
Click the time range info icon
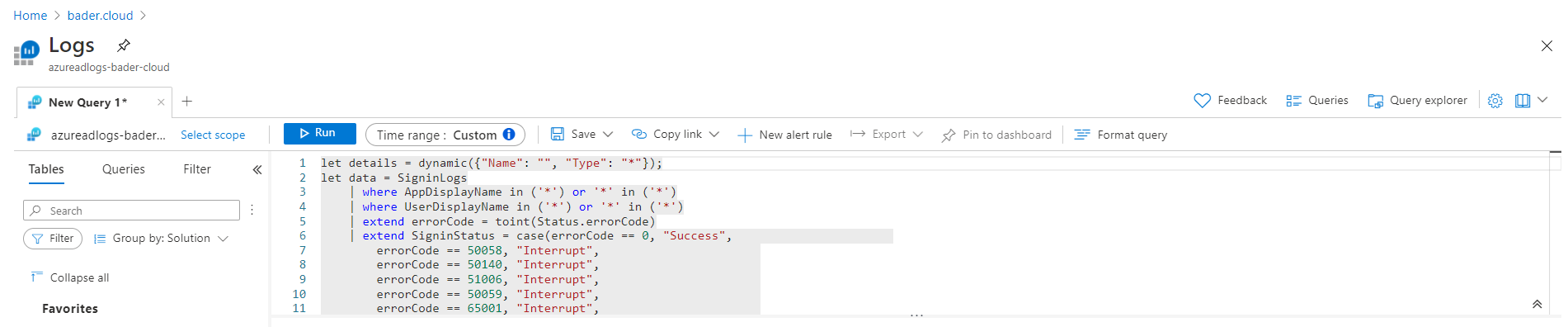click(509, 135)
